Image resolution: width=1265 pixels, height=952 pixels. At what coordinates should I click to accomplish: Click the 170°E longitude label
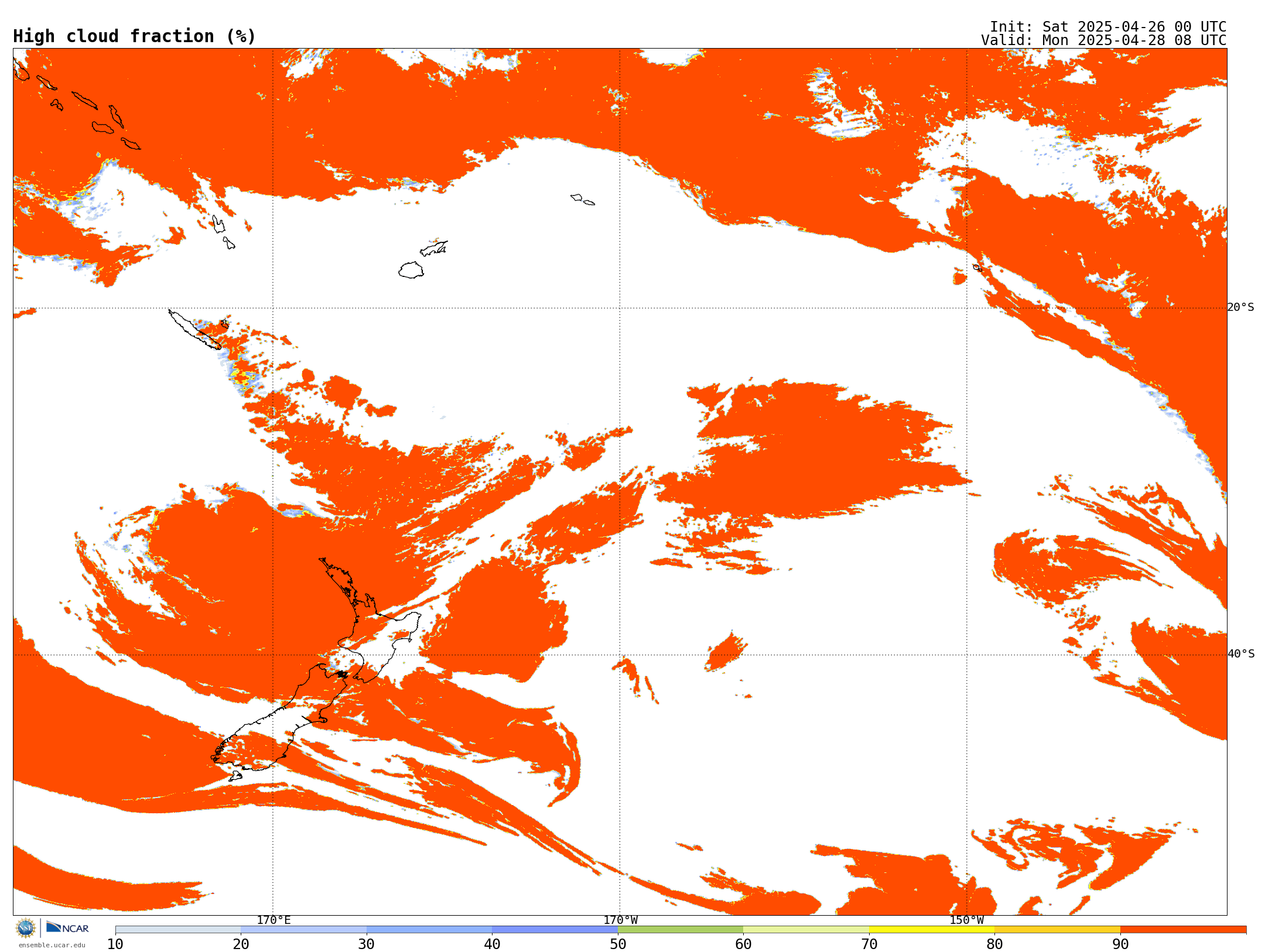click(x=273, y=920)
